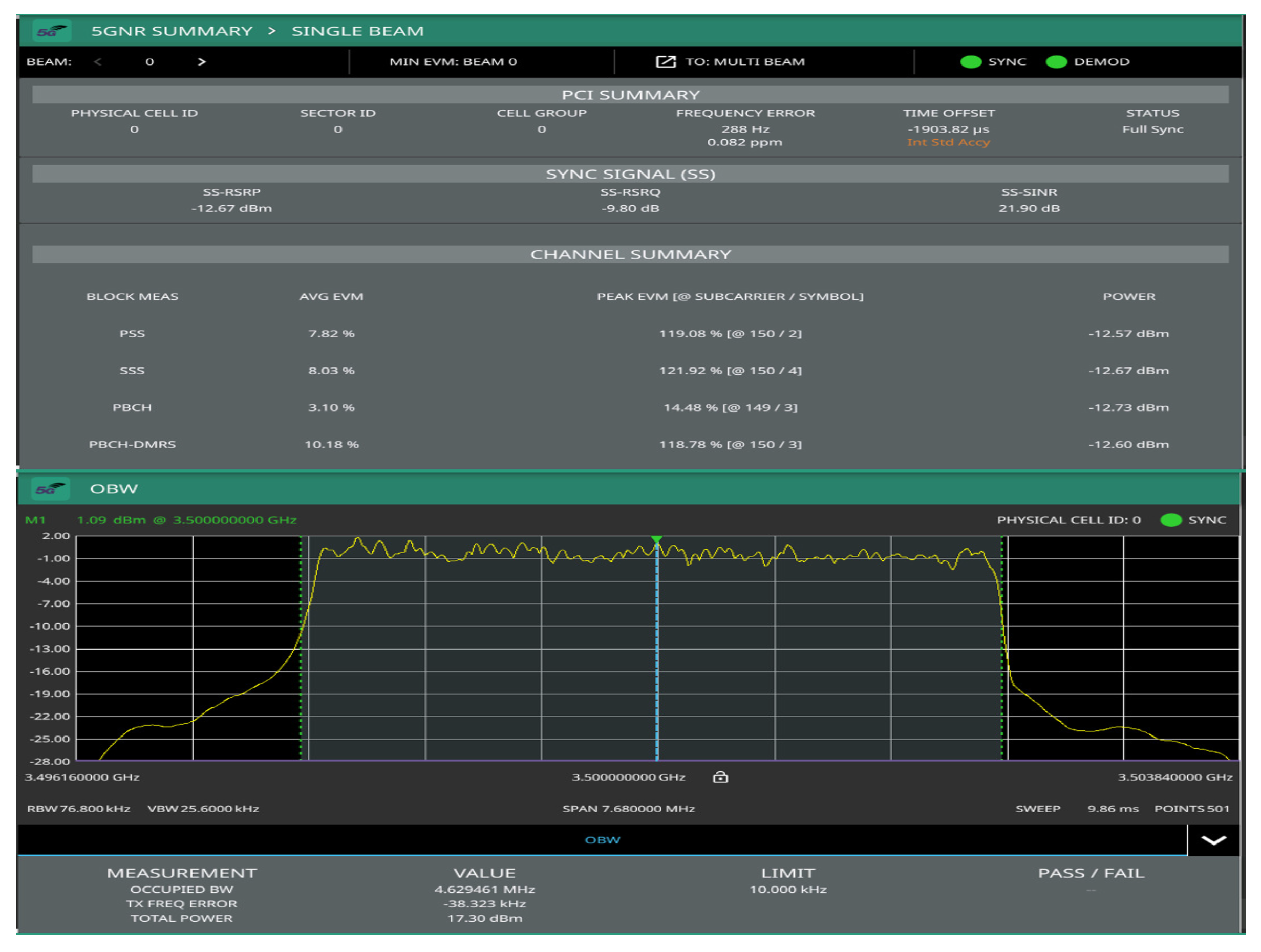Click the beam previous arrow in the BEAM bar
1261x952 pixels.
[98, 61]
